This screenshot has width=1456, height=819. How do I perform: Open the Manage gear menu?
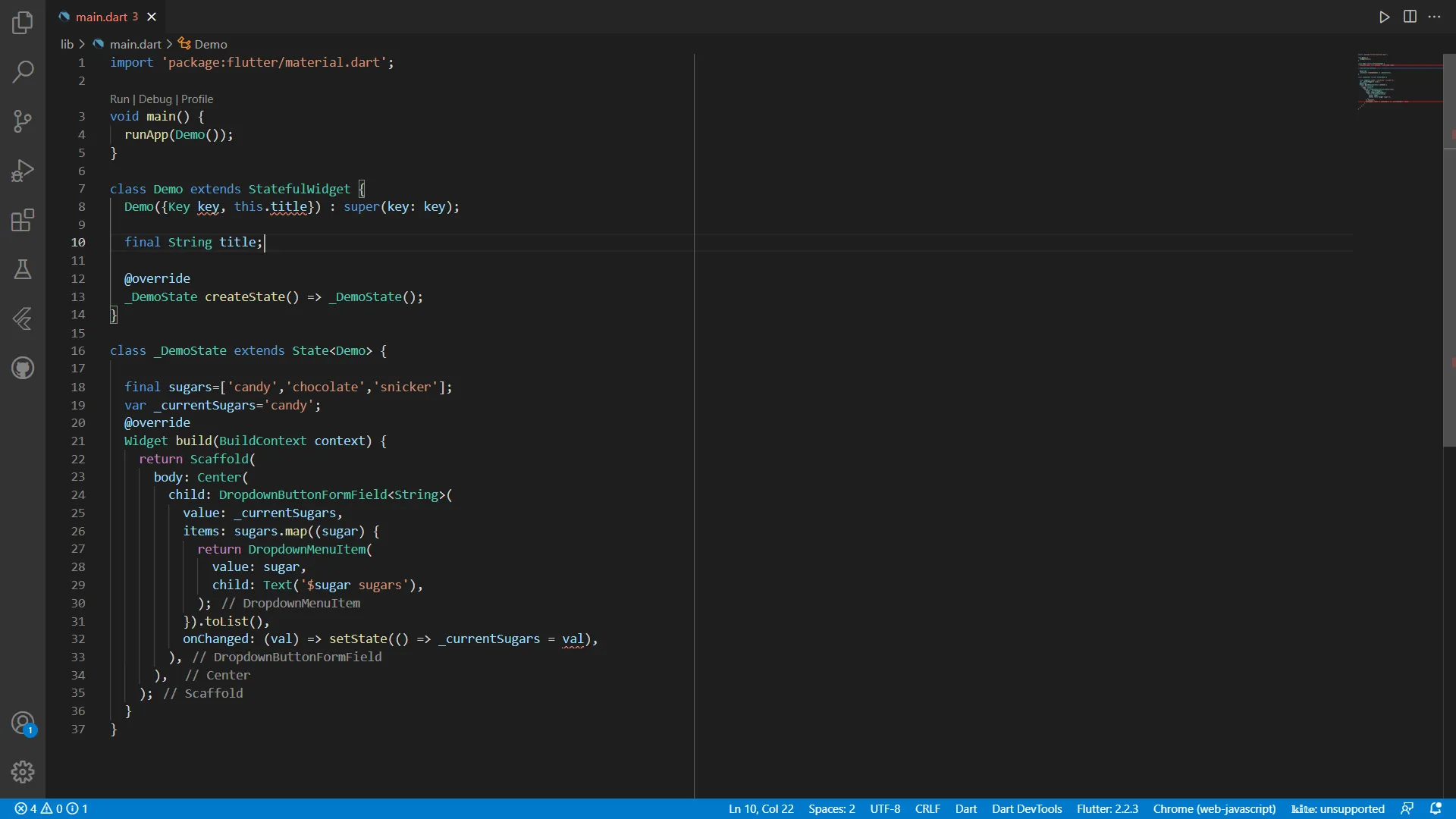[x=23, y=772]
